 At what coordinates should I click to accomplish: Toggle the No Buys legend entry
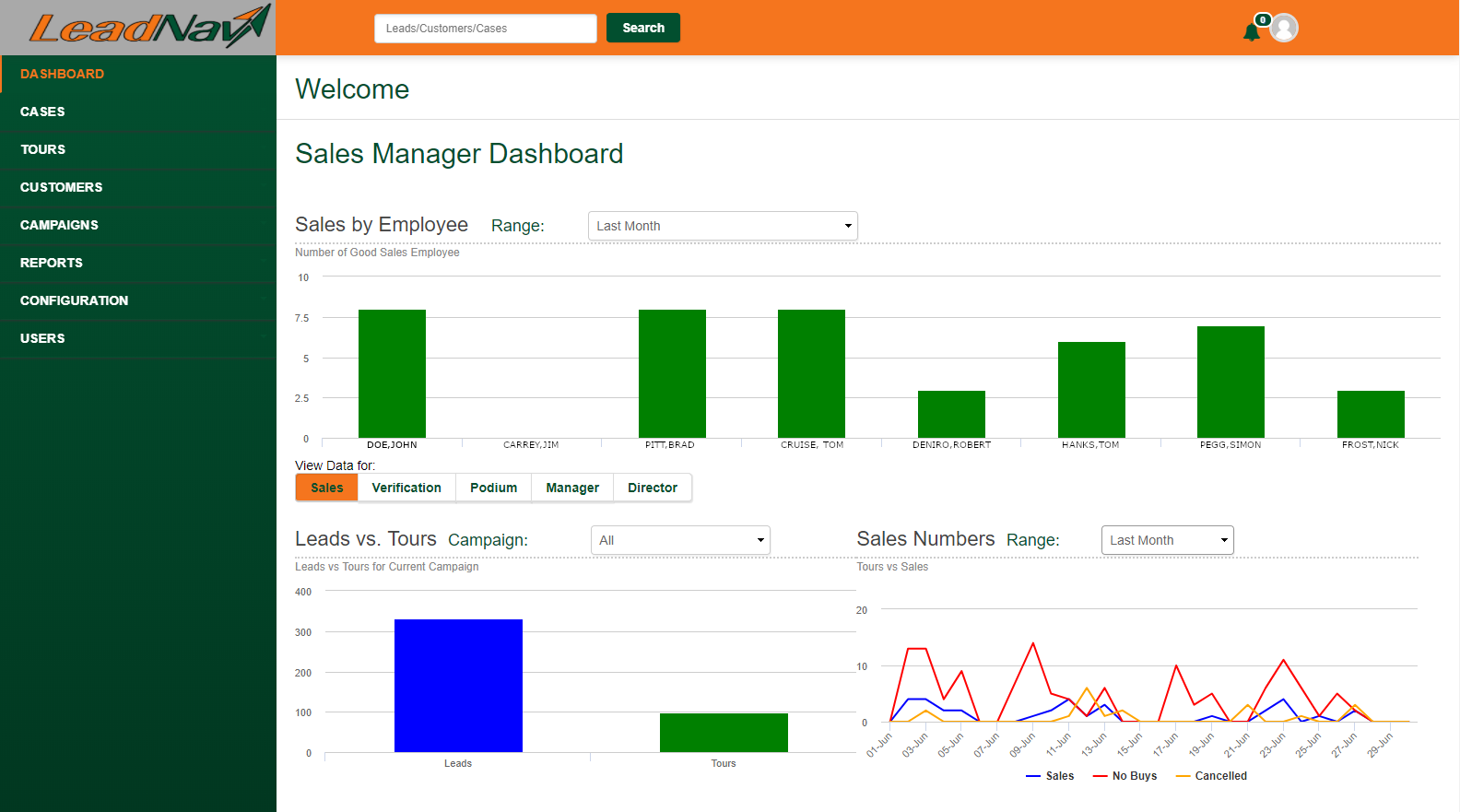coord(1124,776)
